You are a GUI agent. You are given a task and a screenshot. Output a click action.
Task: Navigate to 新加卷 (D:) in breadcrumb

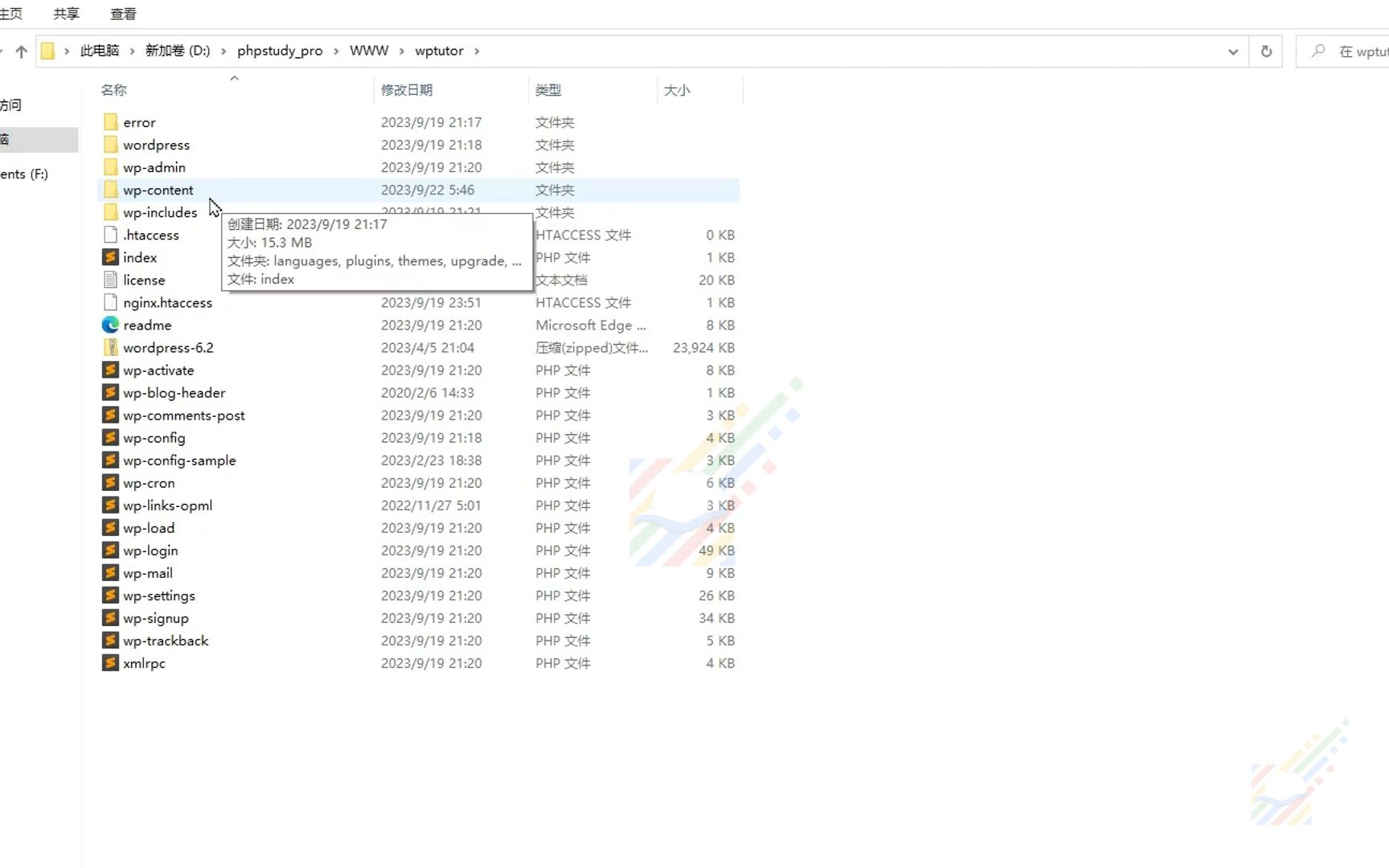178,51
